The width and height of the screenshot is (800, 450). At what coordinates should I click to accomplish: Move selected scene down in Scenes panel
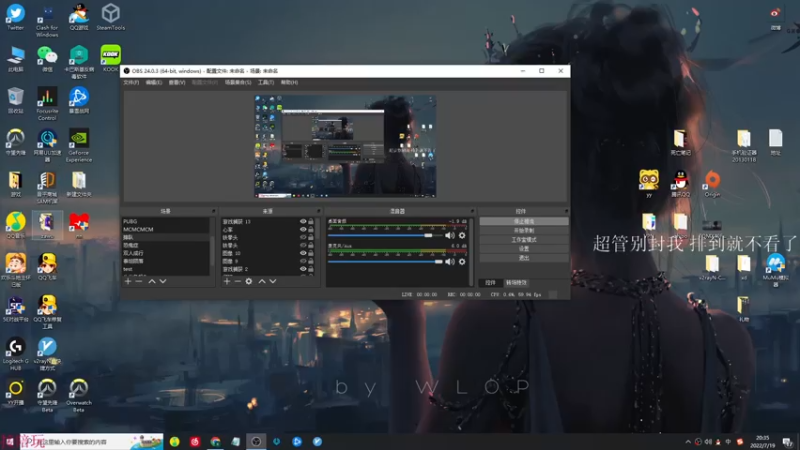pyautogui.click(x=163, y=281)
